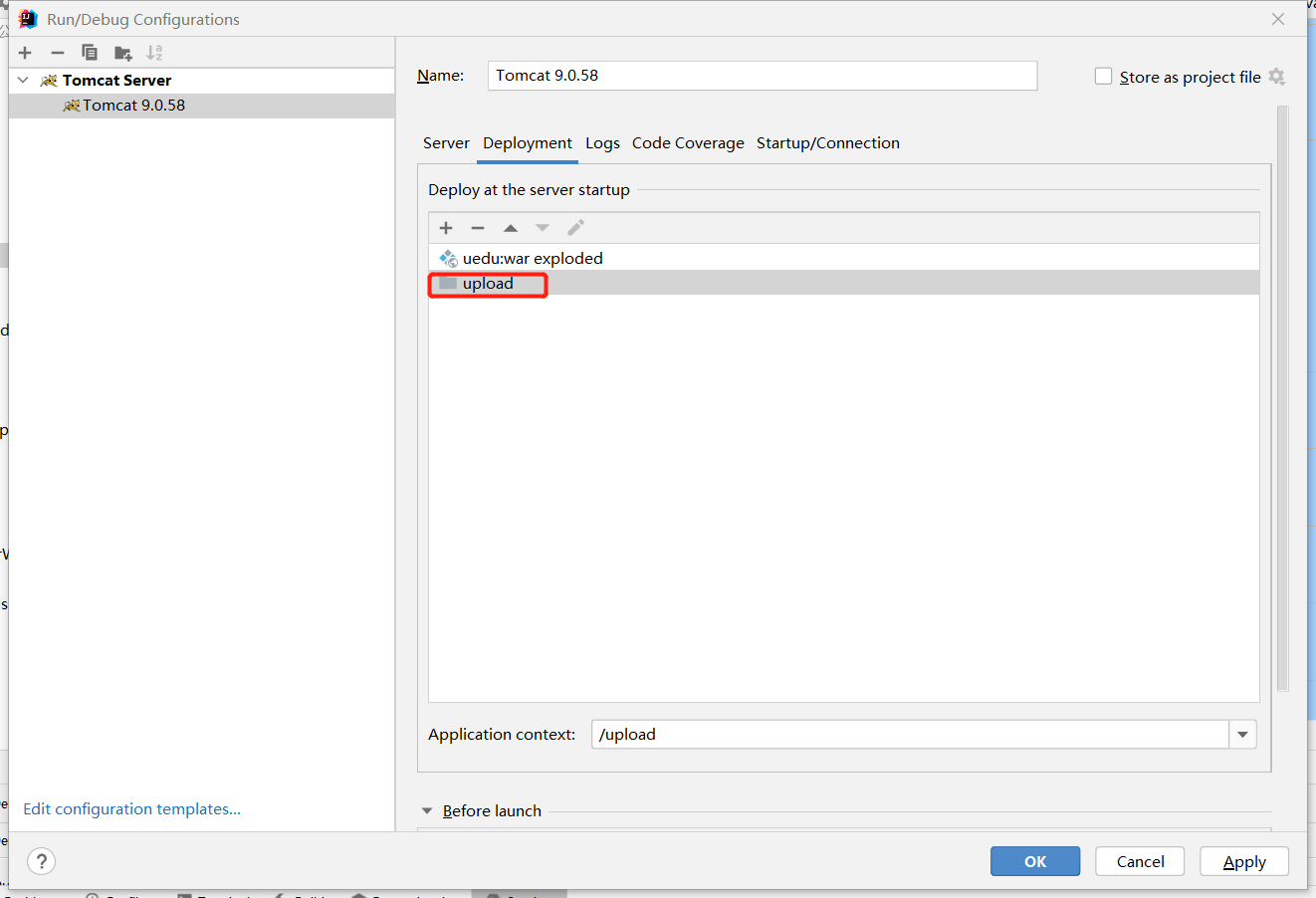
Task: Select the upload deployment entry
Action: coord(844,283)
